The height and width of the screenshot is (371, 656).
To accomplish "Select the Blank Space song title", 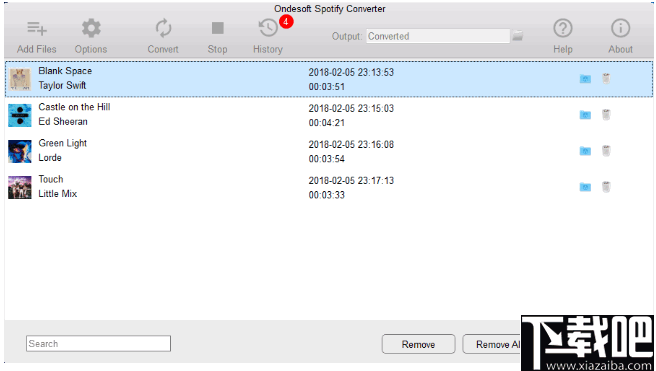I will pyautogui.click(x=65, y=71).
